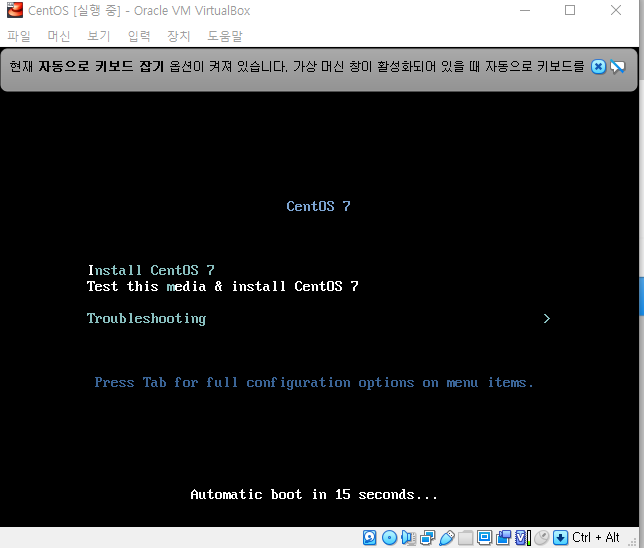Select Install CentOS 7 boot entry
The width and height of the screenshot is (644, 548).
[151, 270]
